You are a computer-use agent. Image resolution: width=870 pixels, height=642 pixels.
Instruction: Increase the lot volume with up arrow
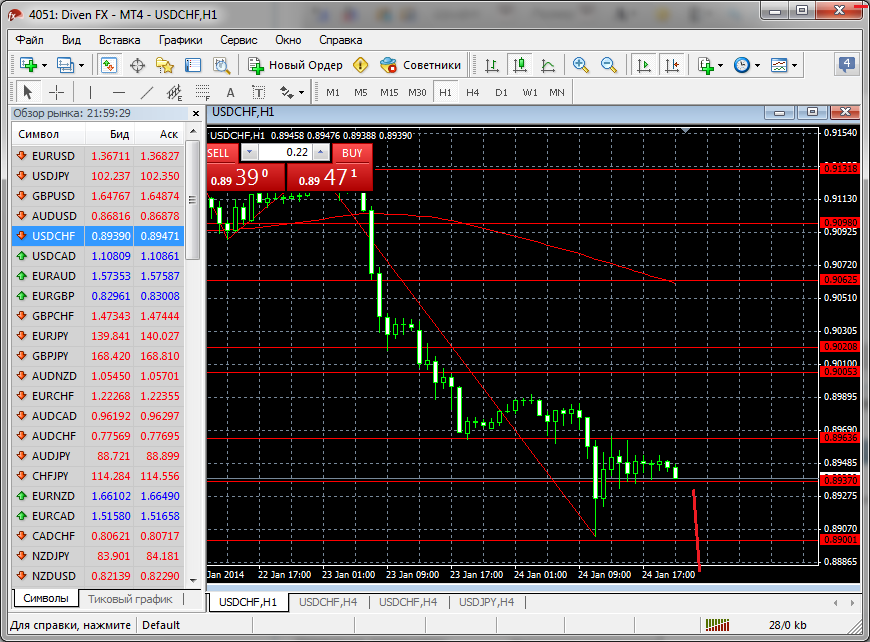tap(321, 152)
